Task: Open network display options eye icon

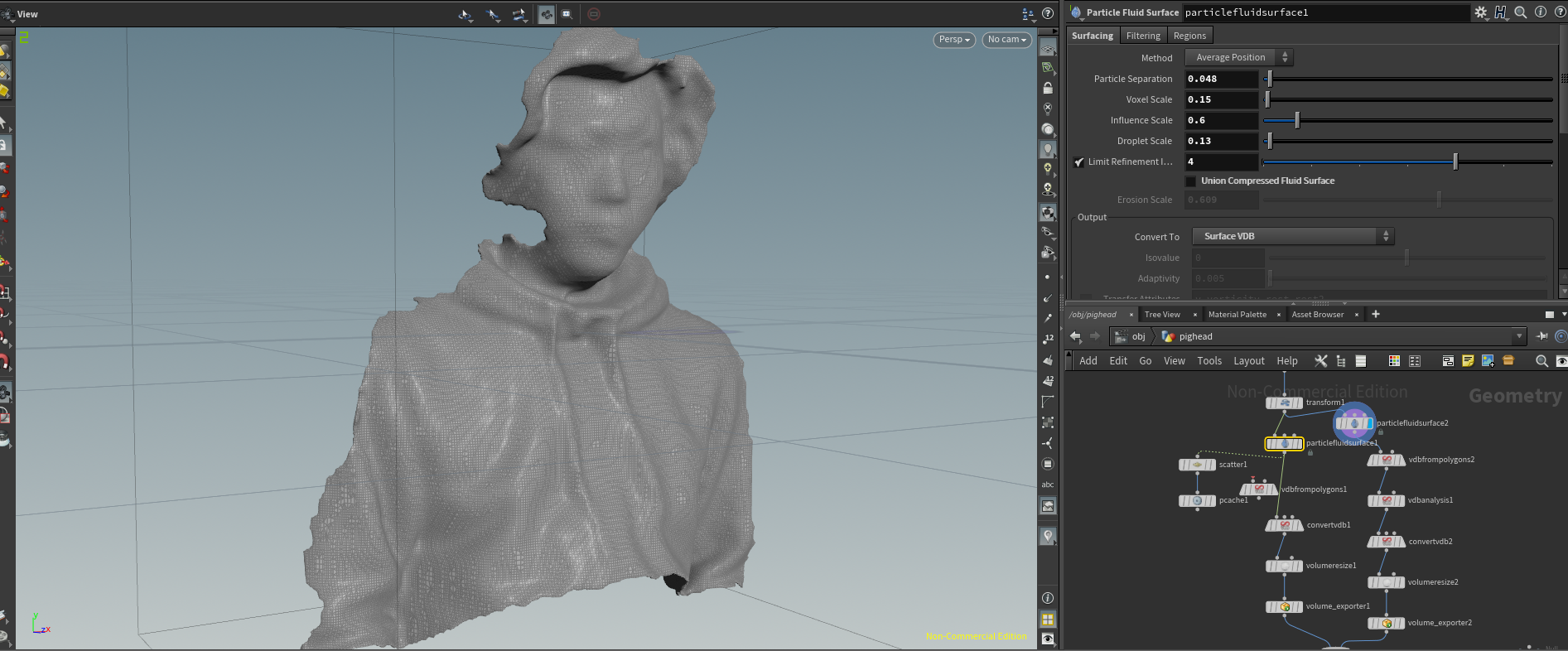Action: click(x=1561, y=361)
